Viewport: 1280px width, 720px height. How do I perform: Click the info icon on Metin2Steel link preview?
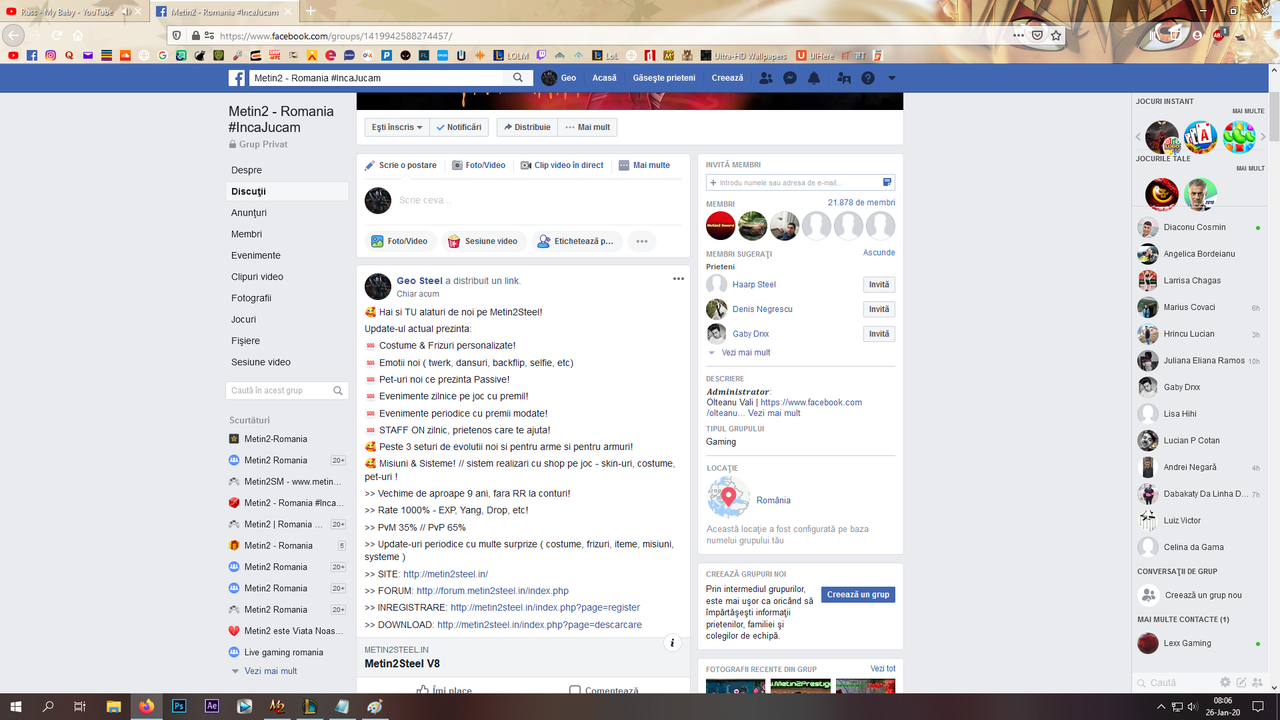click(x=673, y=643)
